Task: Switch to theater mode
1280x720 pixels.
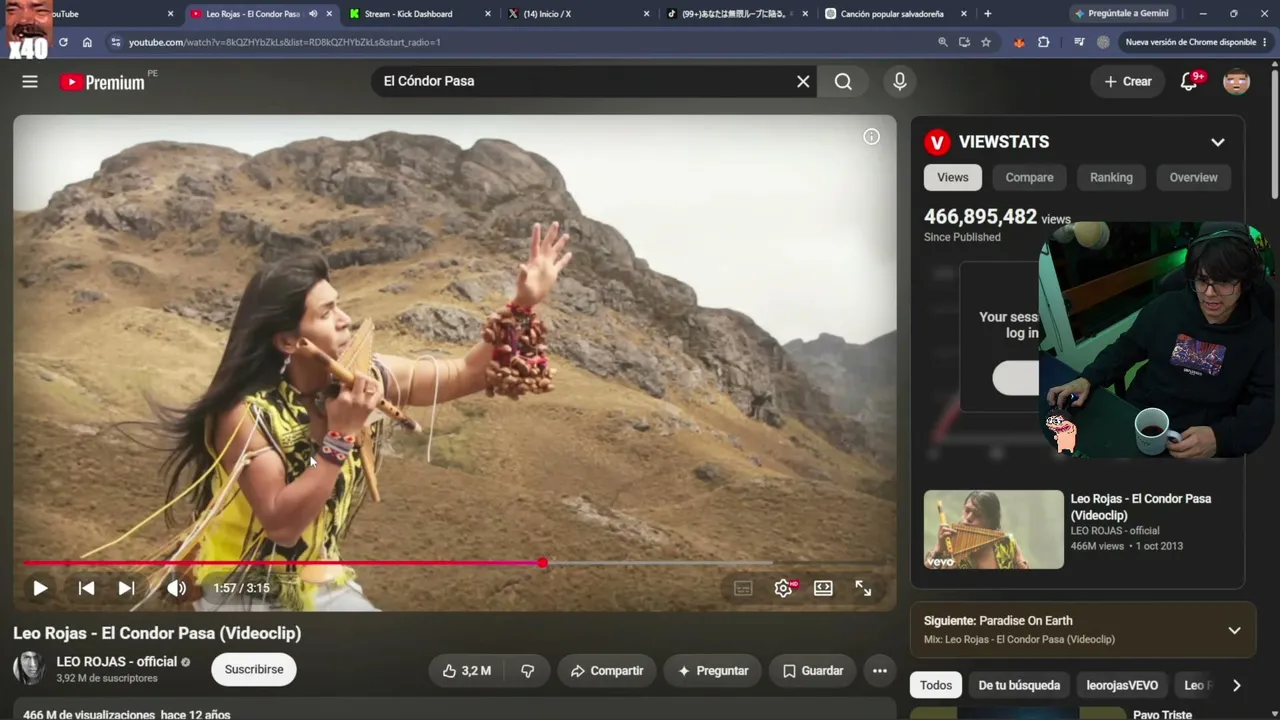Action: pos(823,588)
